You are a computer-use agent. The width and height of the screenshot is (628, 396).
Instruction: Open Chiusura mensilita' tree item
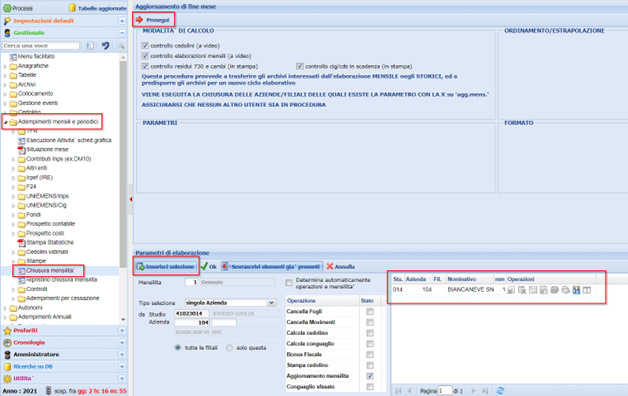point(50,270)
